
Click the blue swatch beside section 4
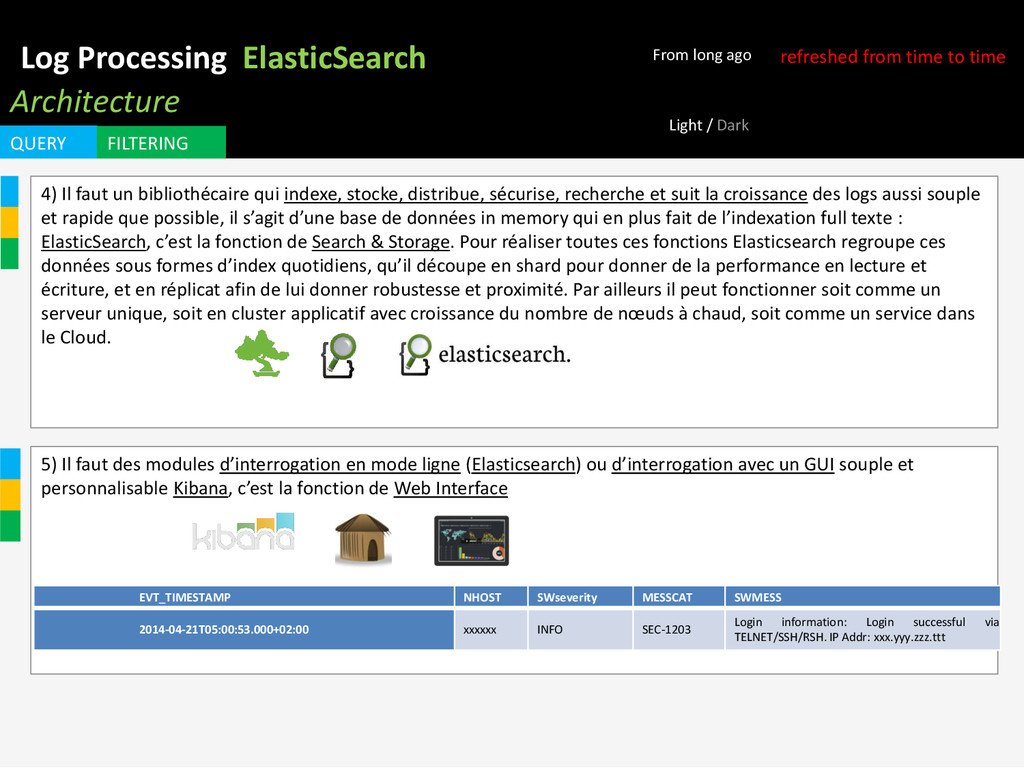[9, 191]
